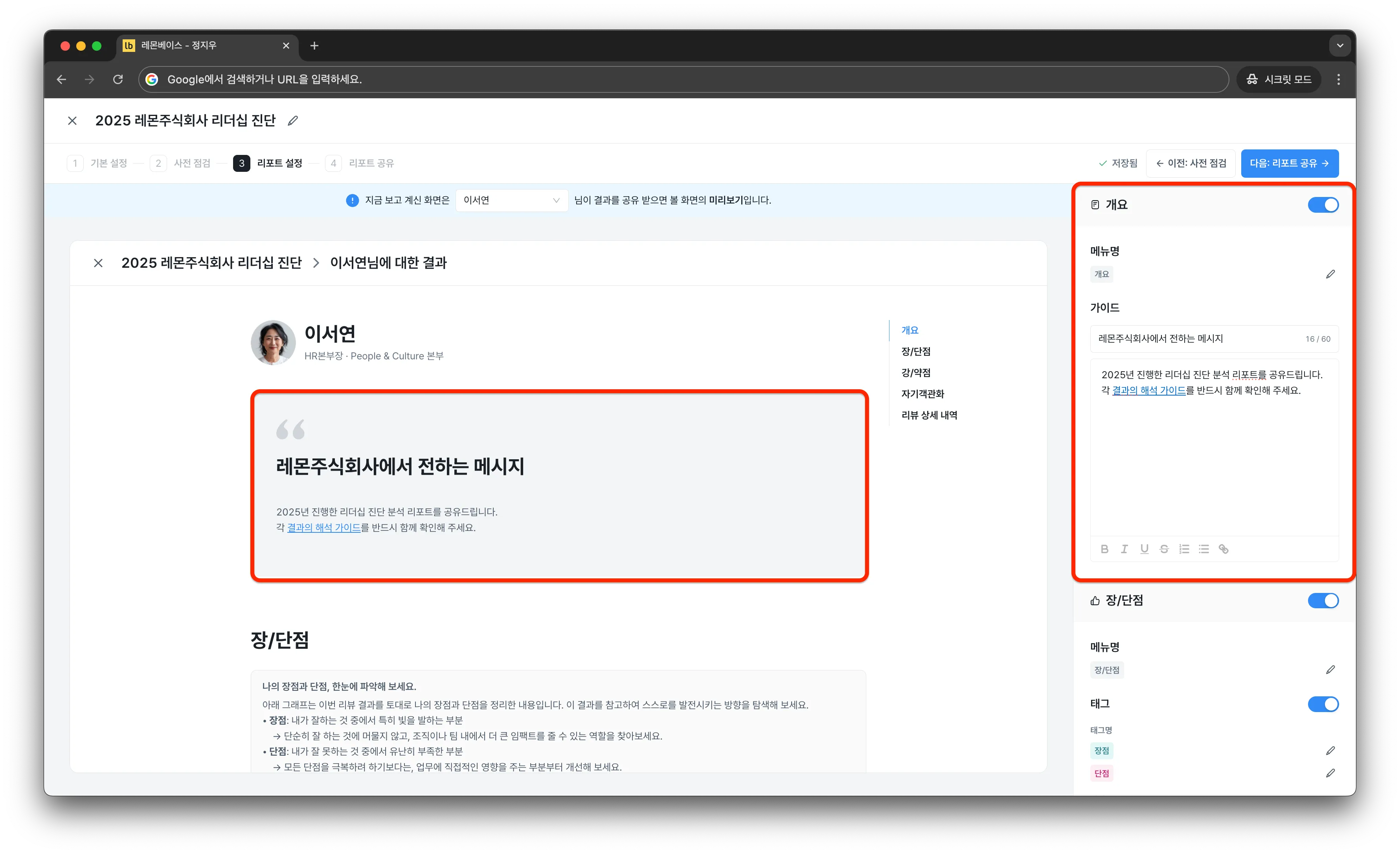The image size is (1400, 854).
Task: Toggle the 개요 section switch off
Action: tap(1323, 205)
